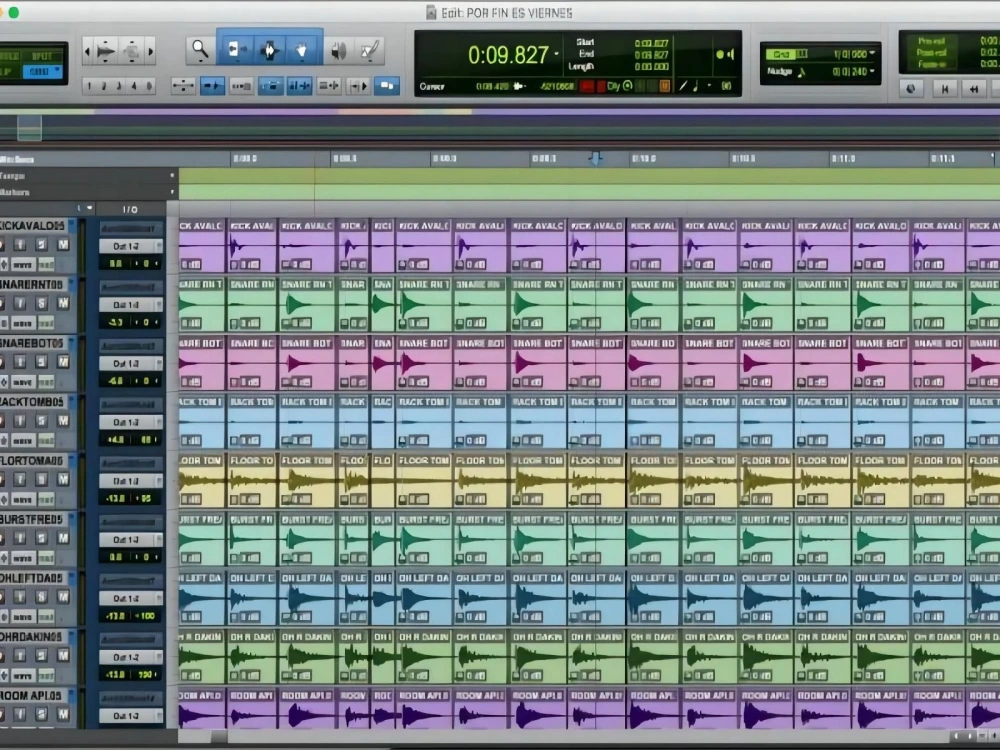
Task: Select the Selector tool
Action: [x=269, y=49]
